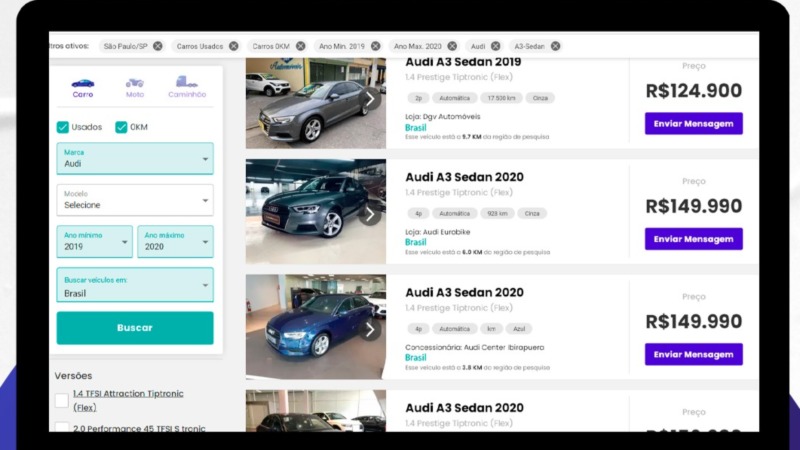Open the Marca dropdown showing Audi
The height and width of the screenshot is (450, 800).
pos(135,159)
